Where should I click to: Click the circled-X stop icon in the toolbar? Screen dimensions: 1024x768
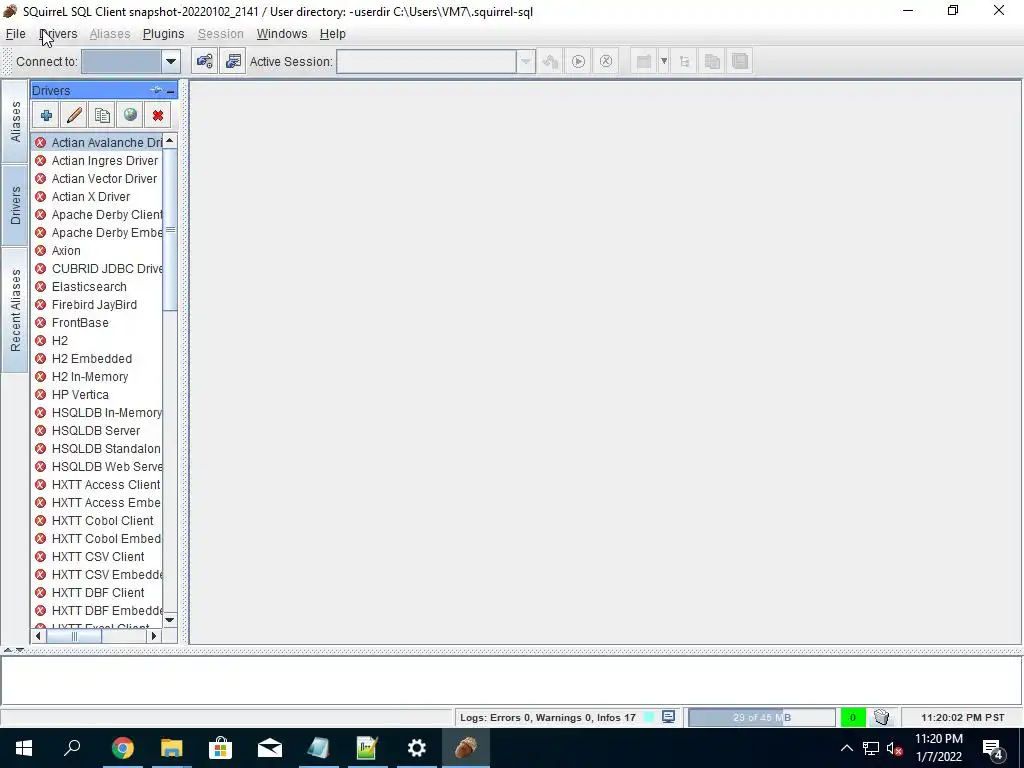[606, 61]
